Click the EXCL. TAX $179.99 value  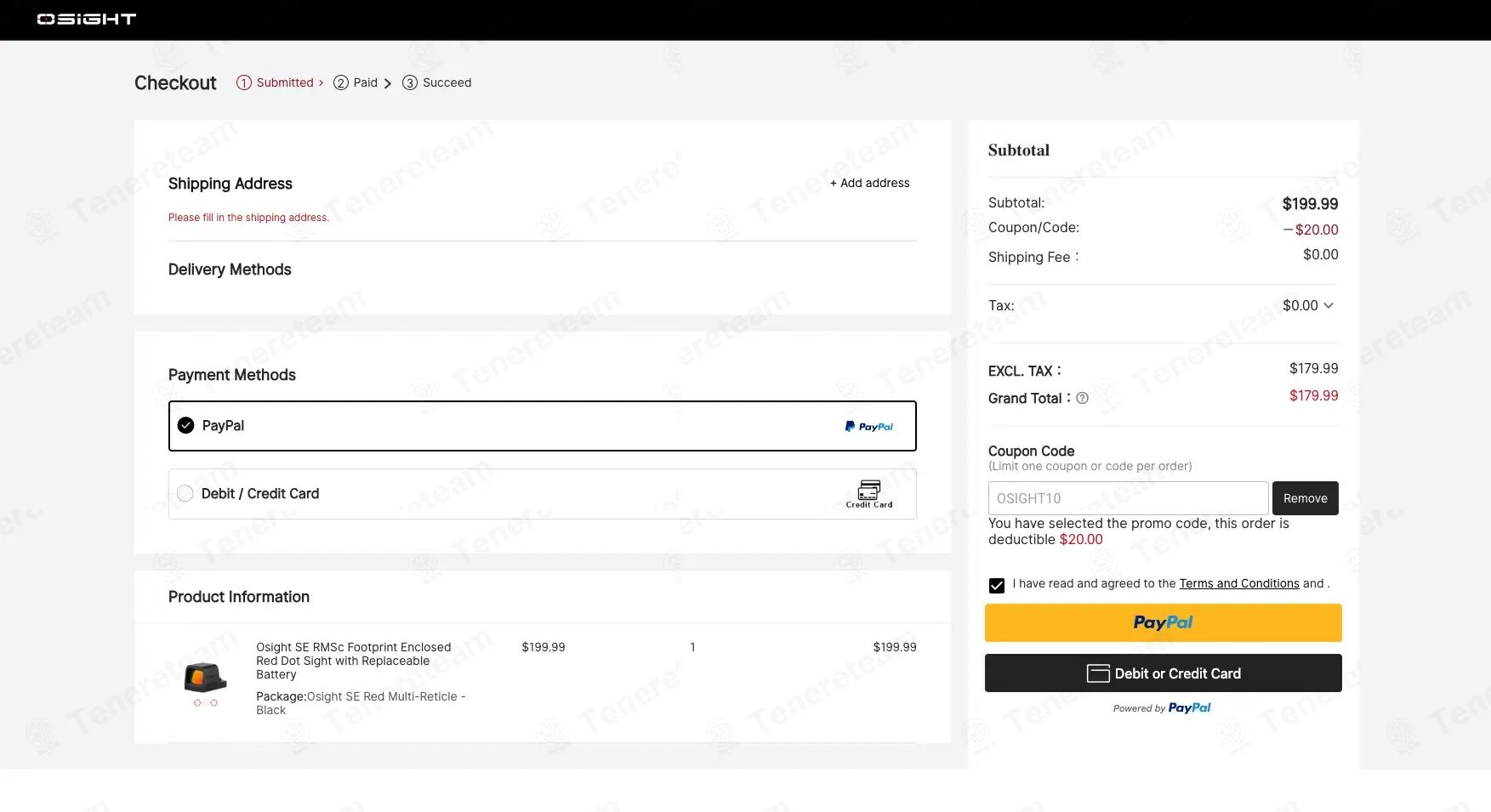click(x=1313, y=368)
